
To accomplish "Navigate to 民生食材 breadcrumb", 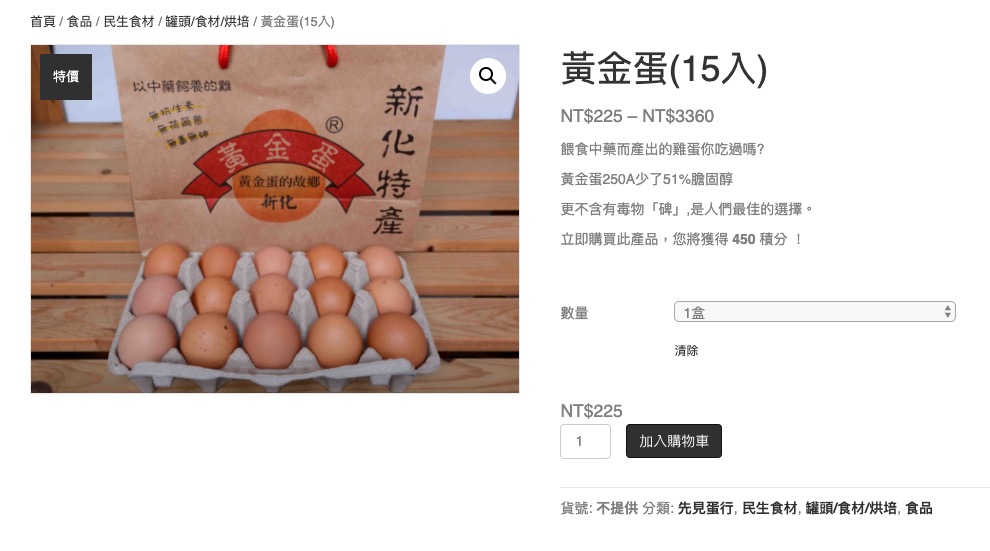I will tap(129, 21).
